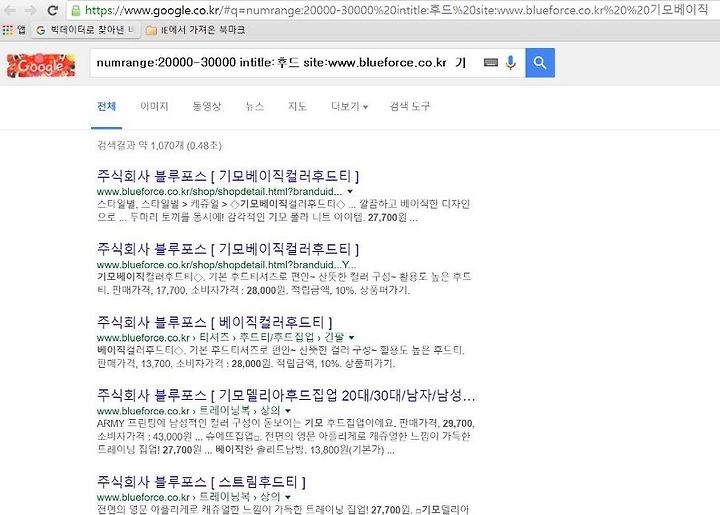Viewport: 720px width, 515px height.
Task: Switch to the 뉴스 tab
Action: coord(255,106)
